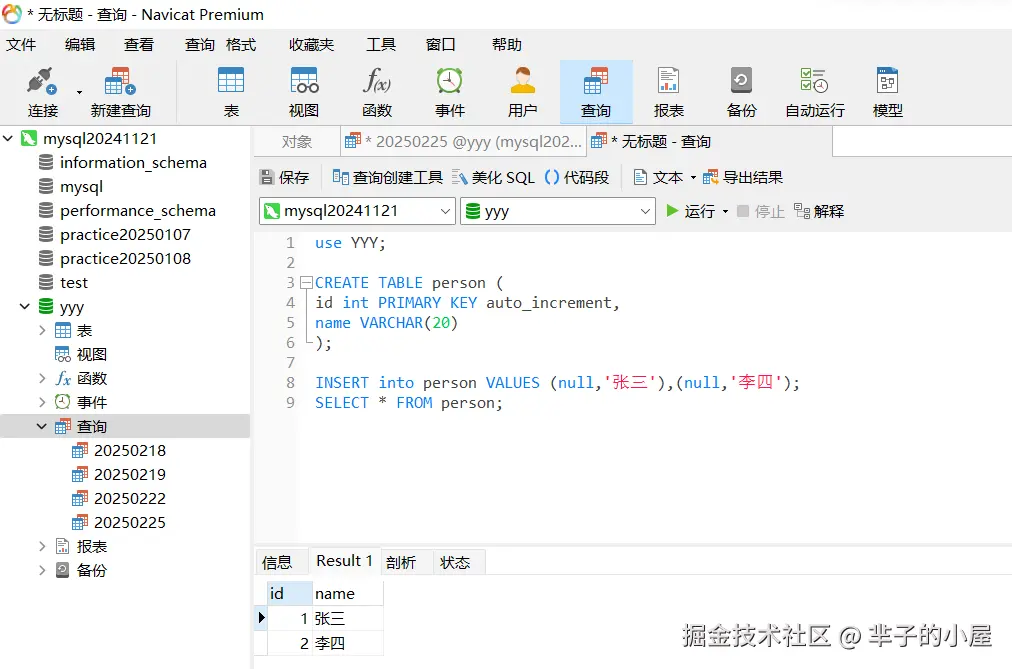Open the 运行 dropdown arrow
The width and height of the screenshot is (1012, 669).
coord(725,212)
